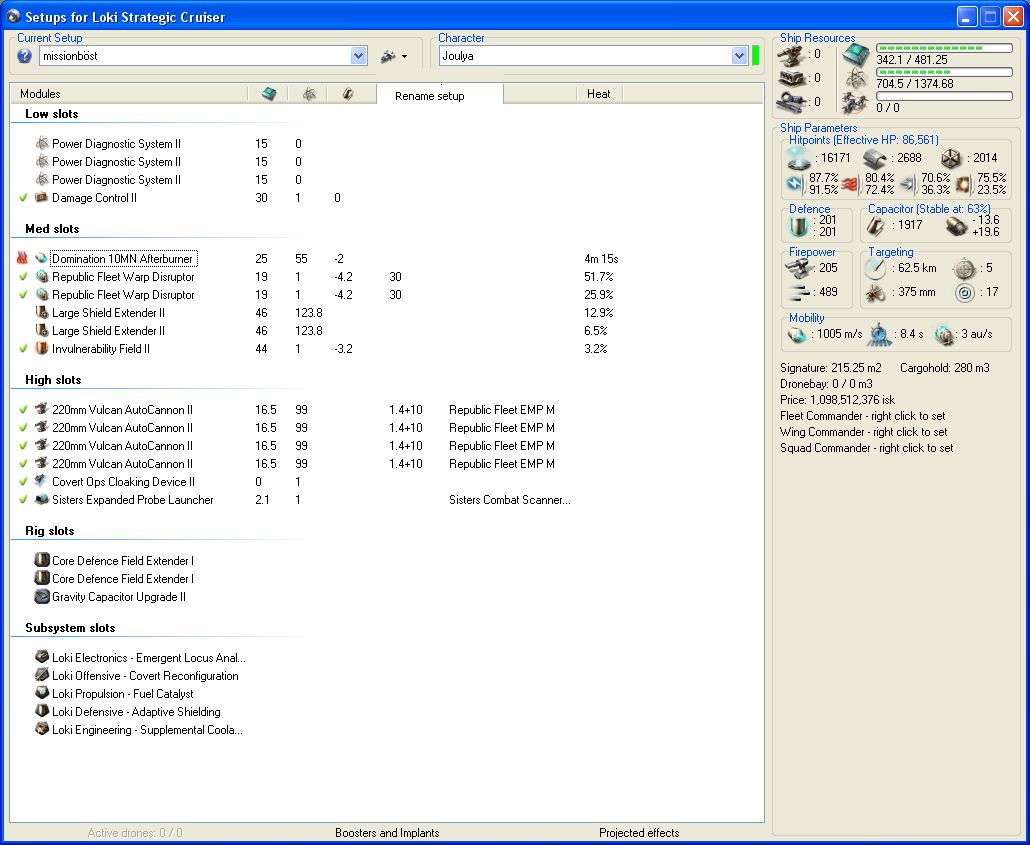
Task: Click the Med slots section header
Action: tap(52, 229)
